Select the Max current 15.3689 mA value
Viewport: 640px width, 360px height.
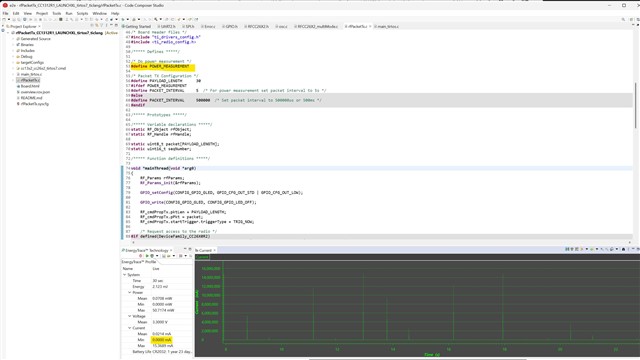162,346
